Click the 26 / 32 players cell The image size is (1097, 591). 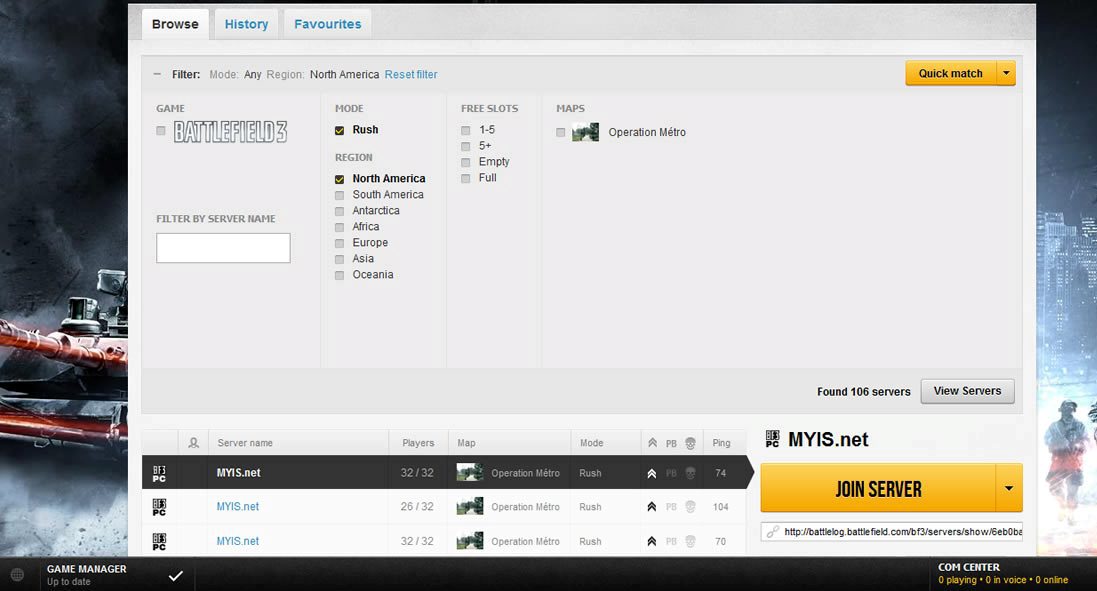pyautogui.click(x=417, y=506)
